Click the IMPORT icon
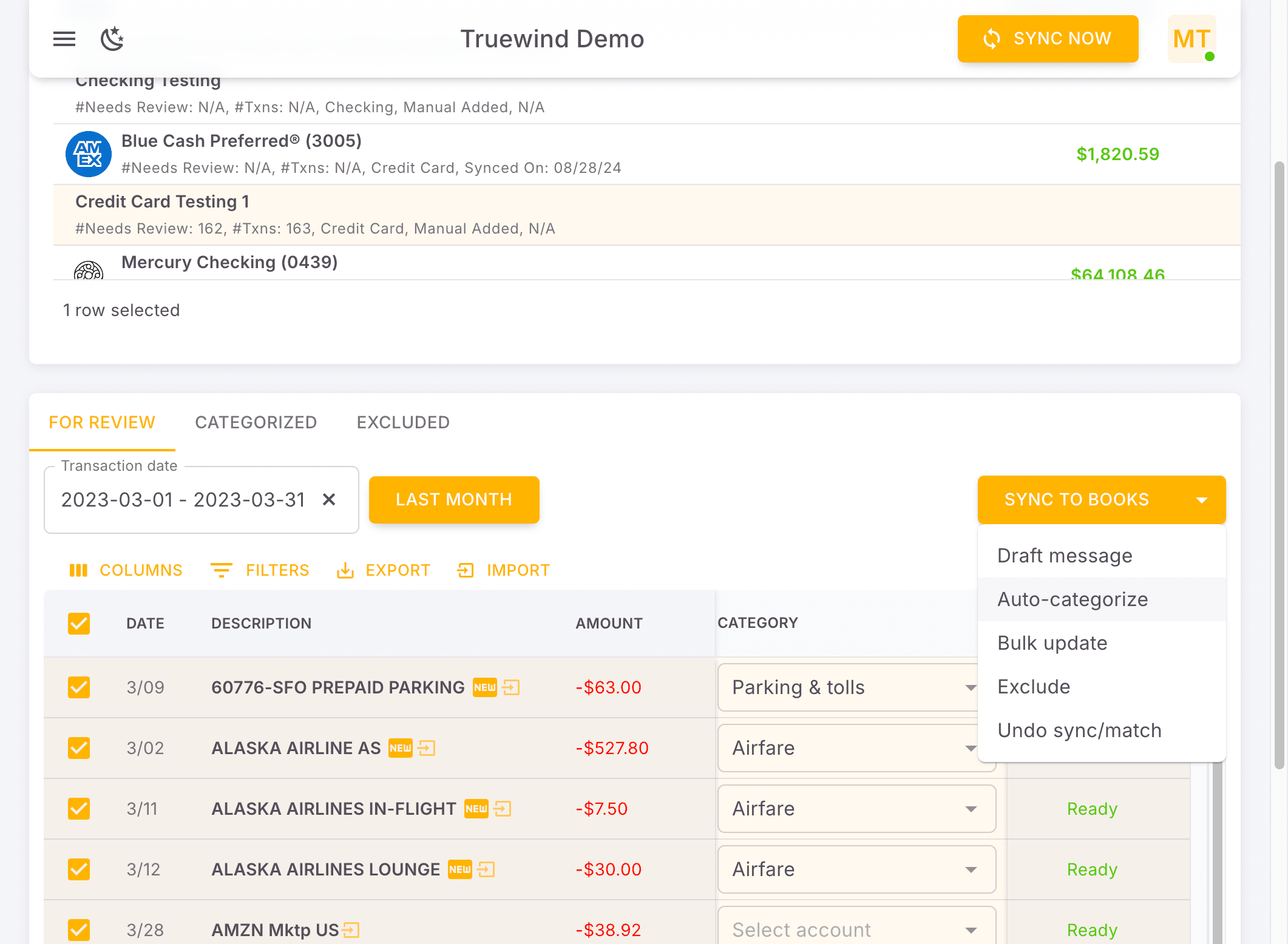Screen dimensions: 1288x944 [465, 570]
